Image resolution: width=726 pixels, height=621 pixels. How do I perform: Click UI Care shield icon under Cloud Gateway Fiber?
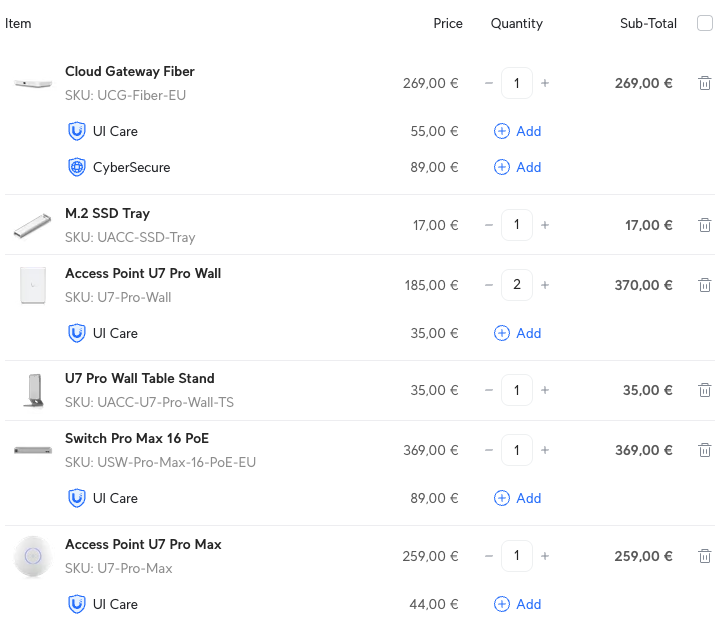point(77,131)
